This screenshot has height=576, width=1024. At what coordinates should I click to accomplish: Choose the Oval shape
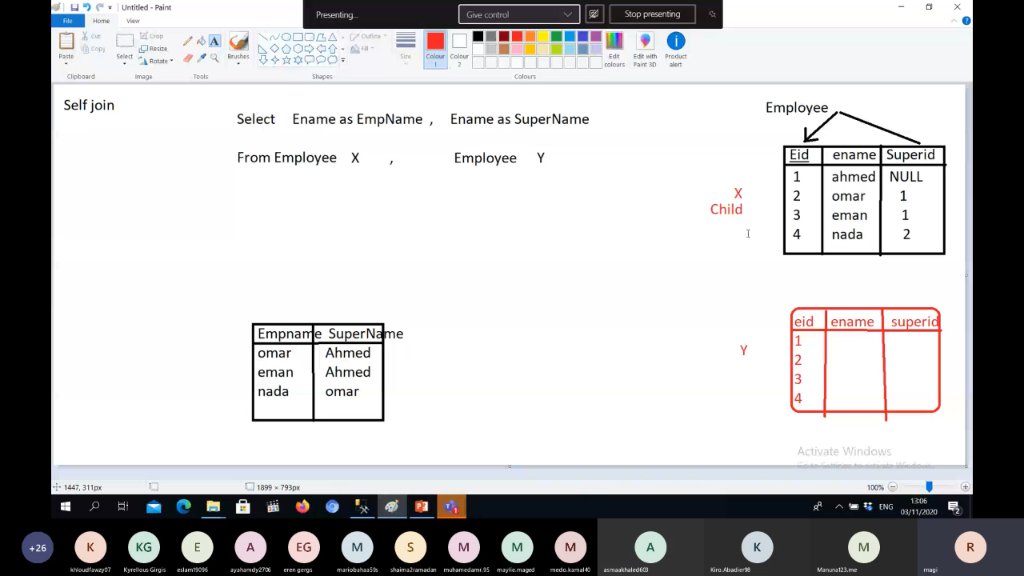(286, 37)
